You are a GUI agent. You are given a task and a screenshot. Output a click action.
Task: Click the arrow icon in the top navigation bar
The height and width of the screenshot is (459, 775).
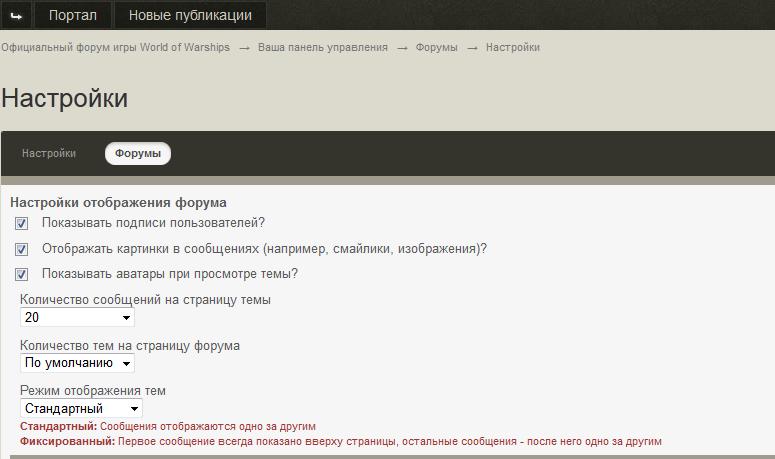click(x=16, y=15)
